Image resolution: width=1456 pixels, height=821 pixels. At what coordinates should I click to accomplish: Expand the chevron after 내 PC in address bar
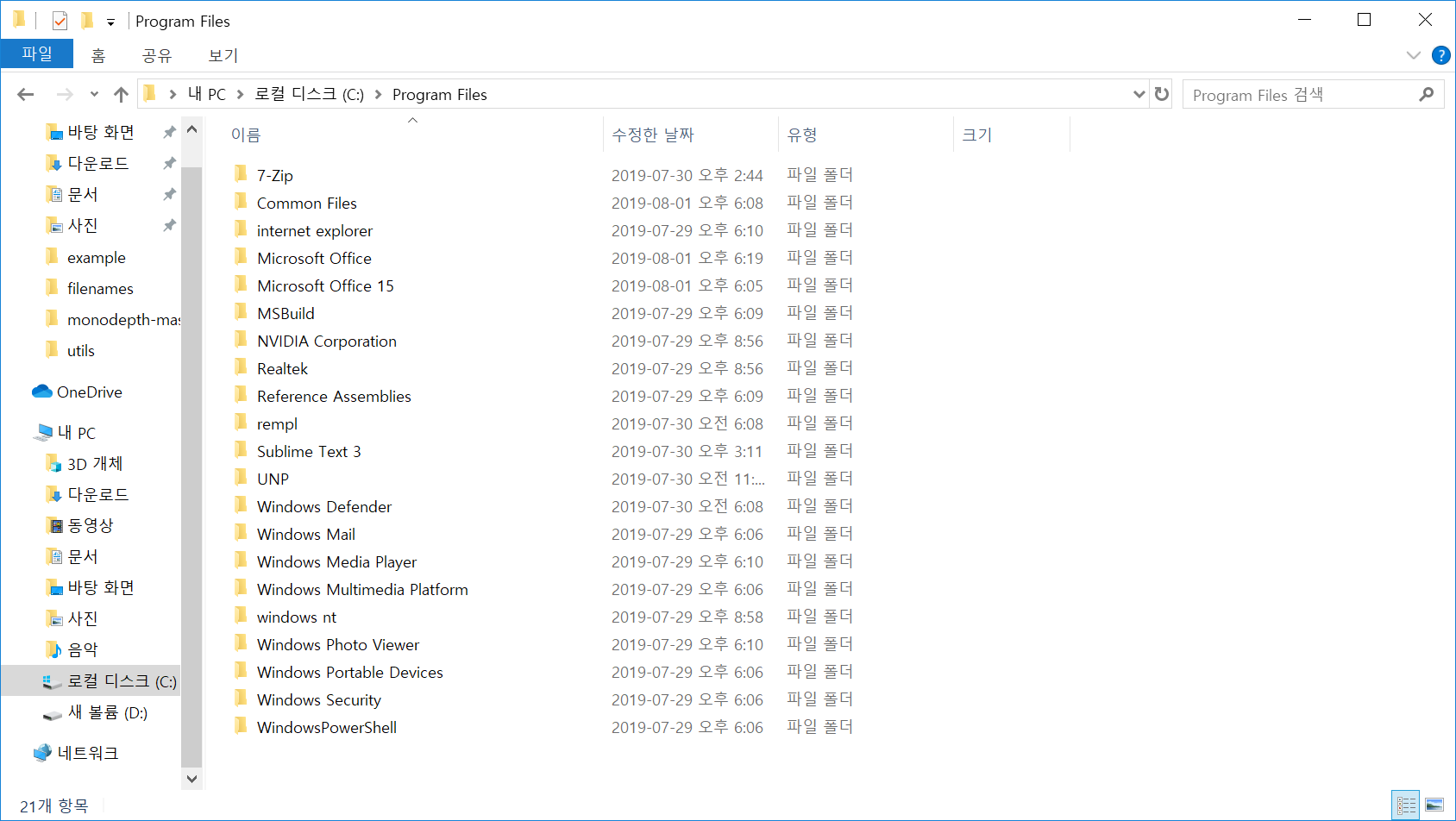tap(240, 94)
